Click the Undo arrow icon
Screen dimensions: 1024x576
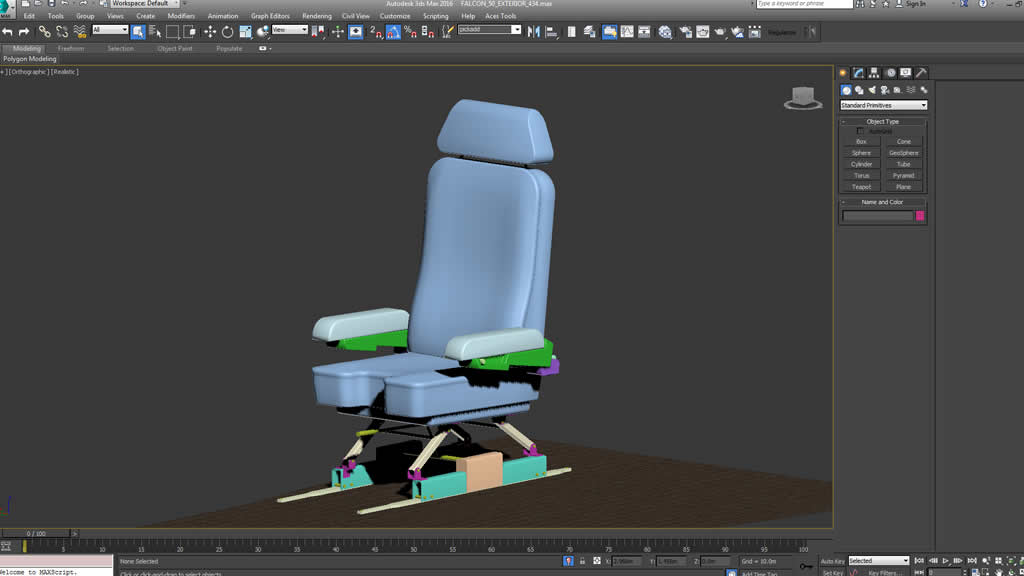[x=8, y=32]
